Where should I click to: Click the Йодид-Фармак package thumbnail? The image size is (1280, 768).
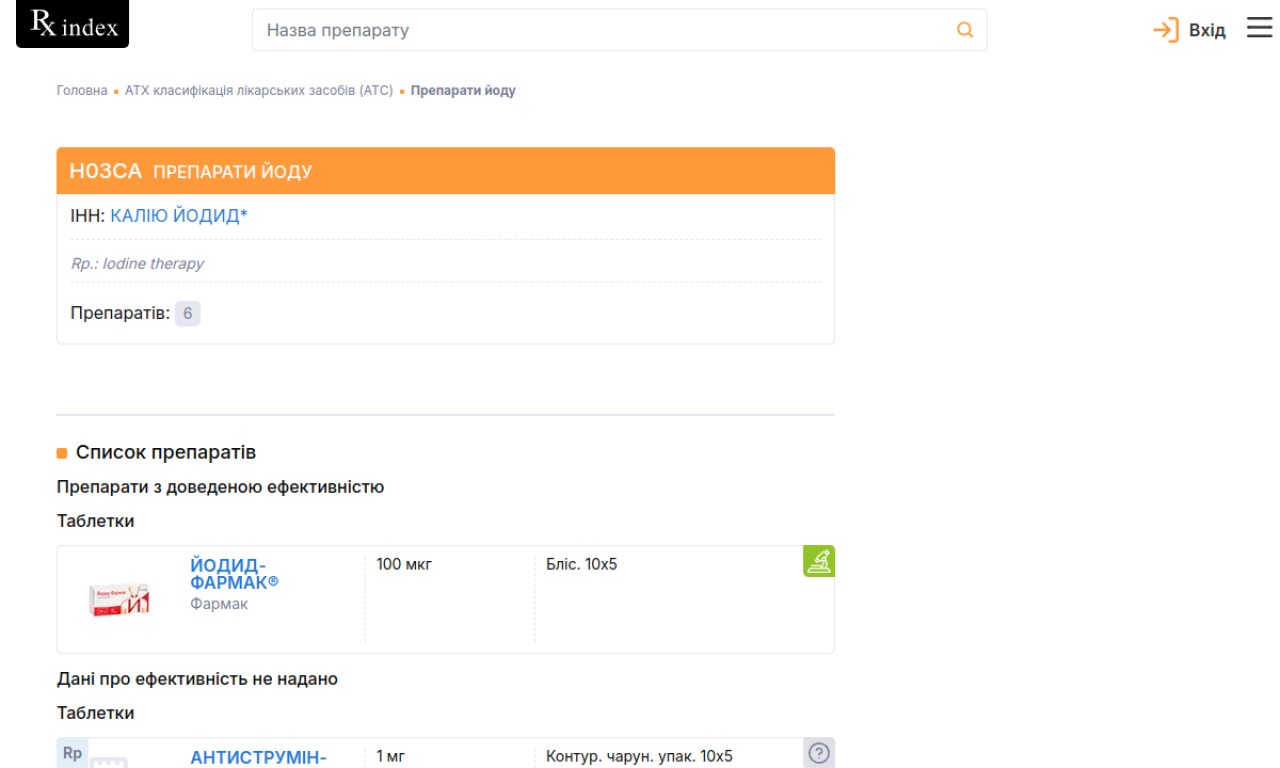(x=119, y=599)
